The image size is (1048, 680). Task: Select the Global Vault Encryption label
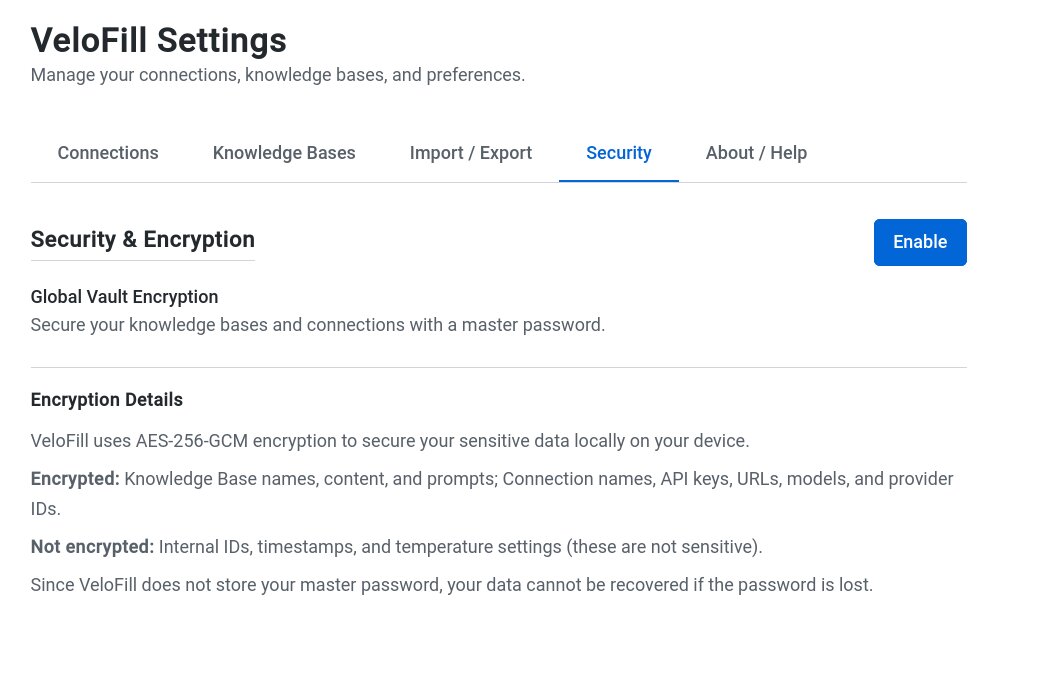point(124,296)
